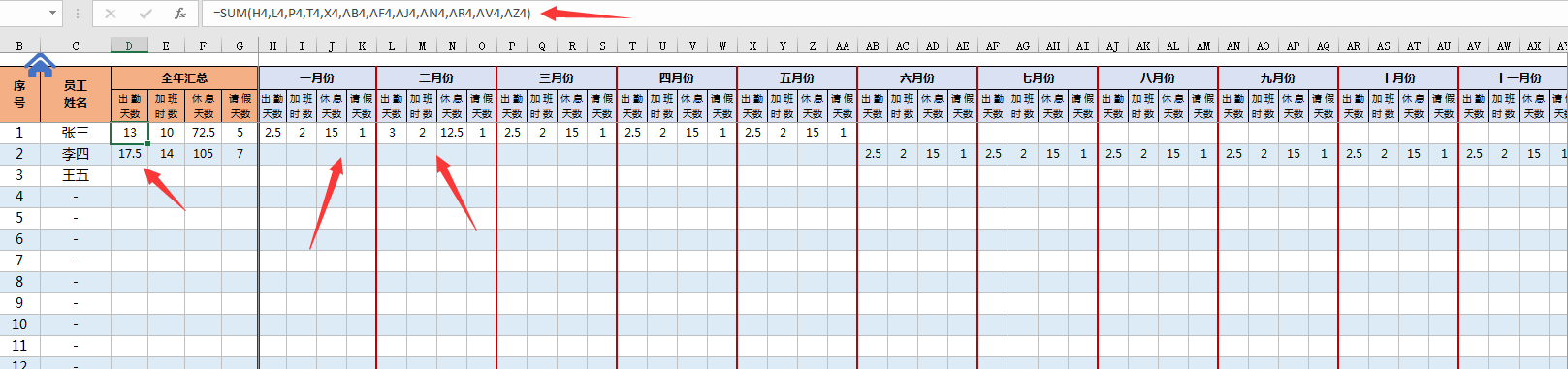The height and width of the screenshot is (369, 1568).
Task: Select the 12.5 cell under 二月份
Action: pyautogui.click(x=452, y=133)
